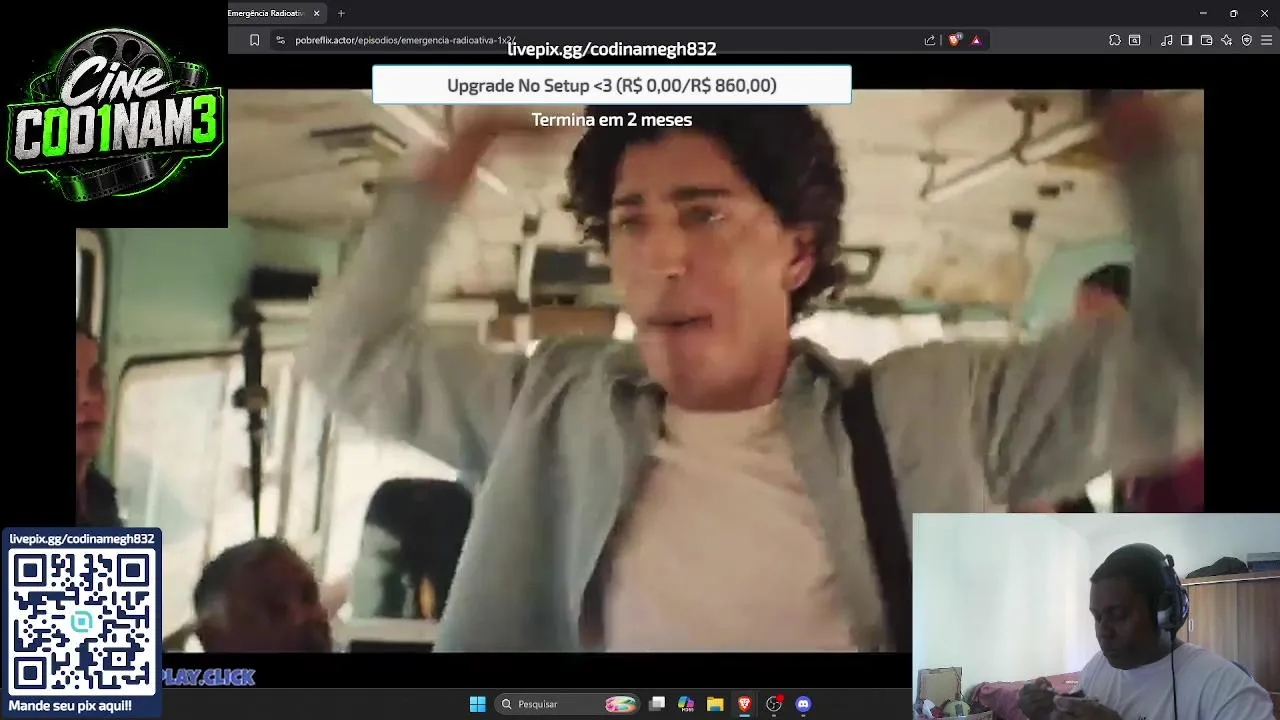The image size is (1280, 720).
Task: Click the pobreflix address bar URL
Action: pos(405,40)
